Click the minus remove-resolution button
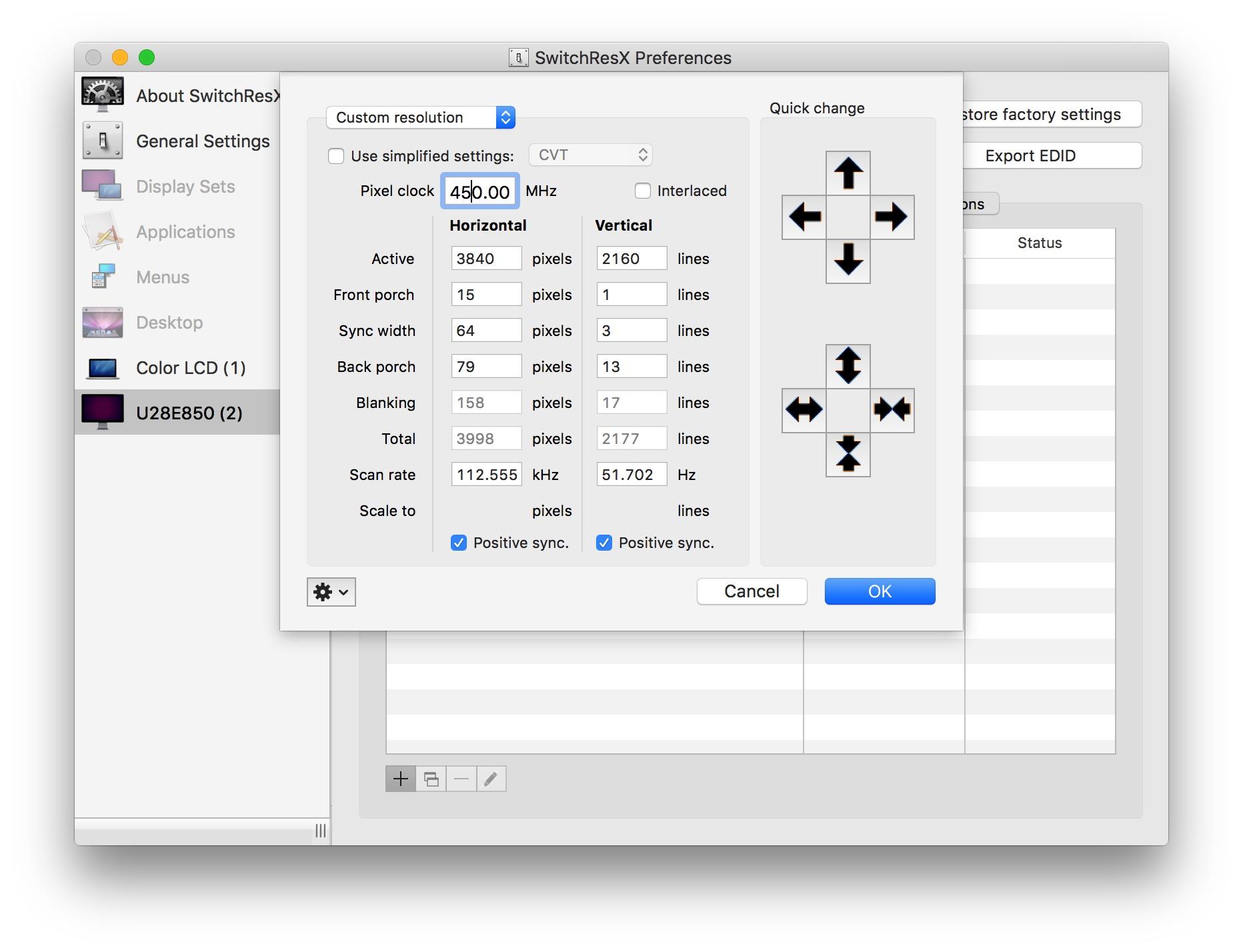Screen dimensions: 1243x952 461,779
